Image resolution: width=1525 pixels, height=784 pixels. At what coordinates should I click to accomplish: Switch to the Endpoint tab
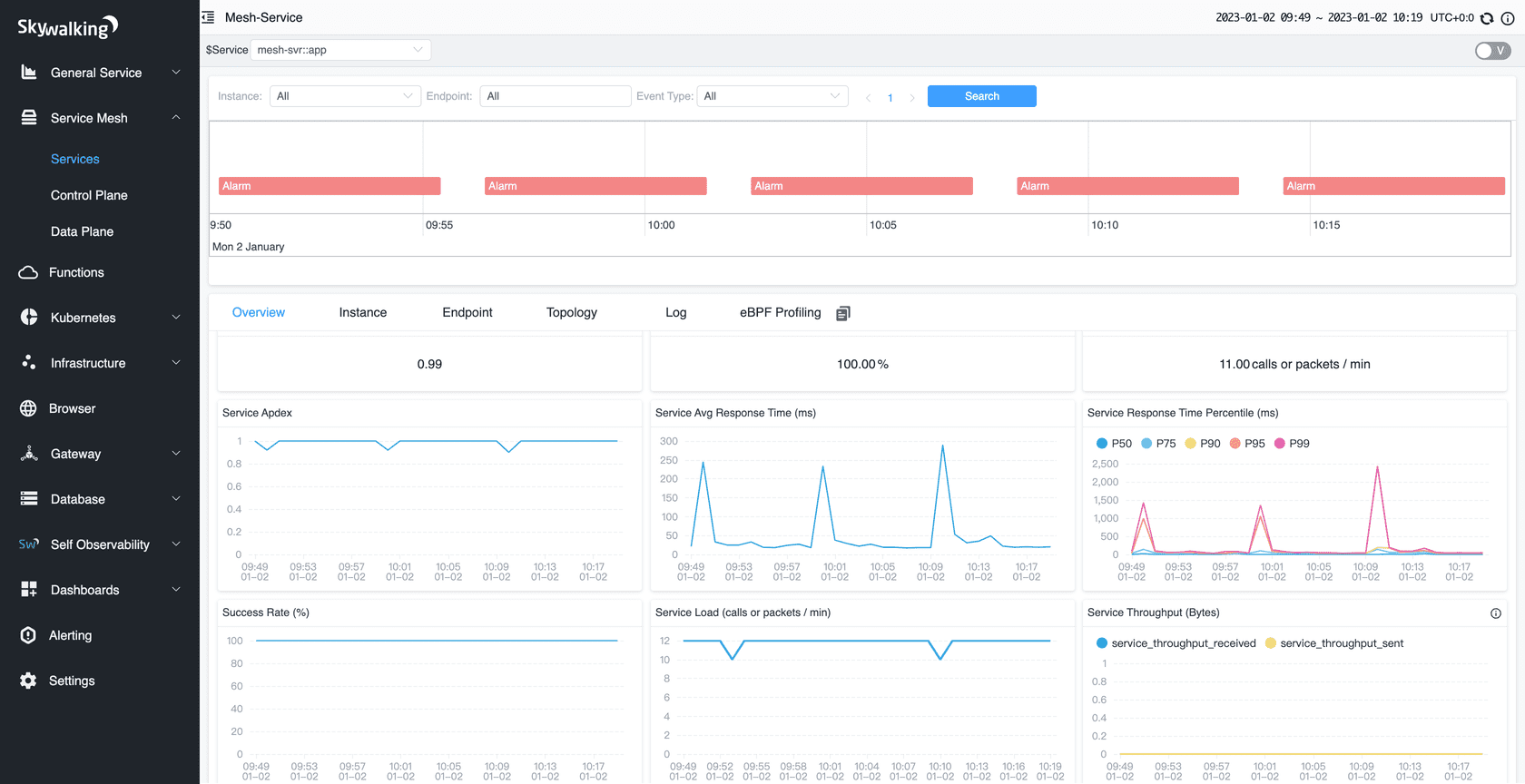click(x=467, y=312)
